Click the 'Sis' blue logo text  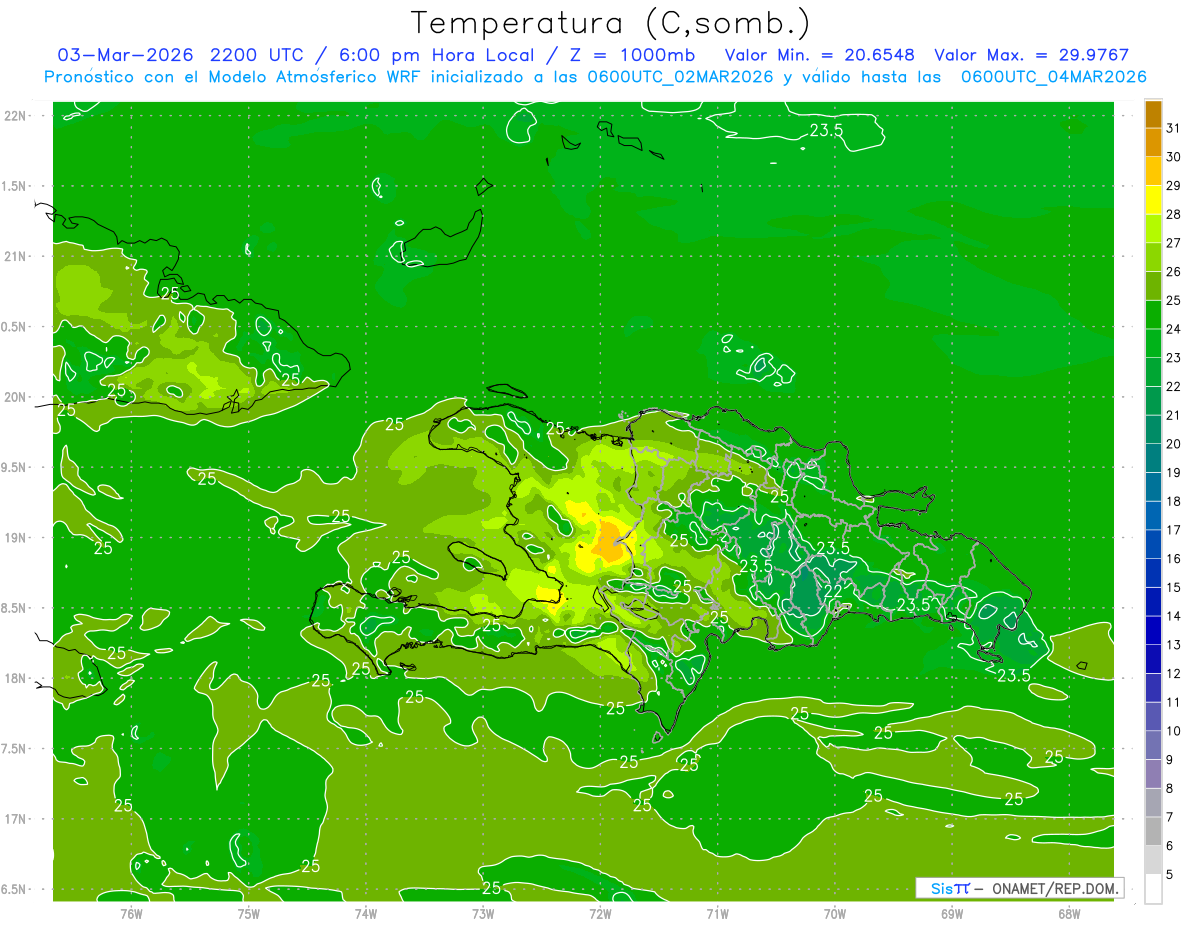coord(941,888)
